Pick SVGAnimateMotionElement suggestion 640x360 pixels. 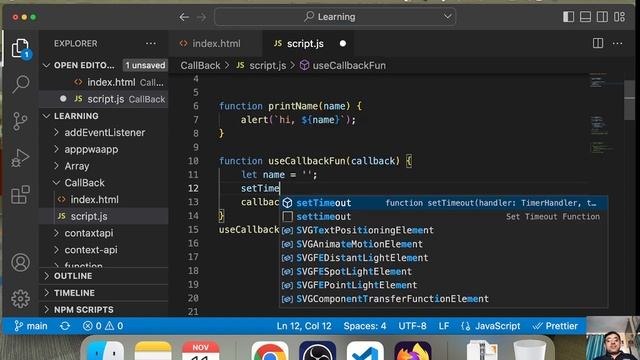(x=444, y=244)
